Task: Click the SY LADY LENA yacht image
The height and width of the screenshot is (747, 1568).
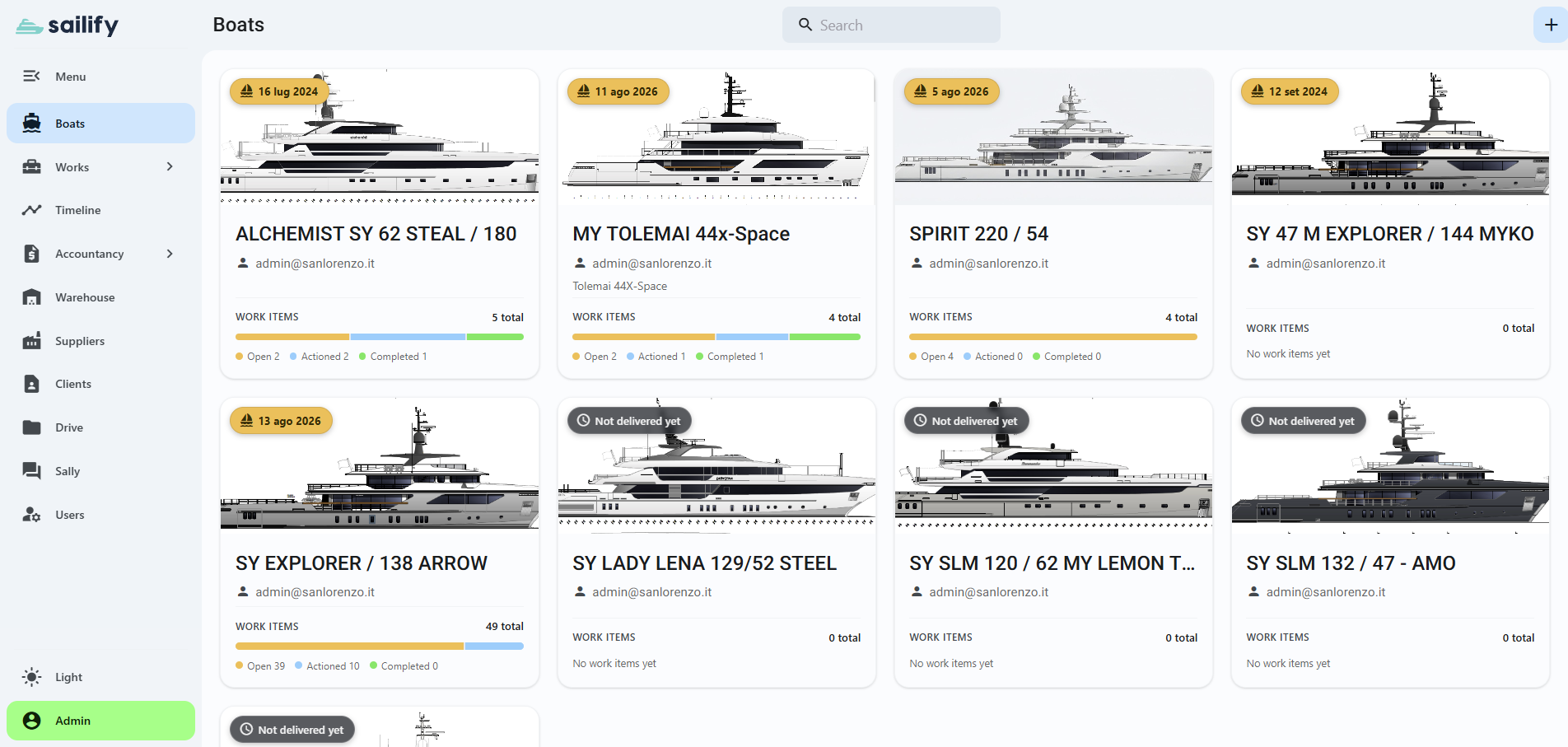Action: pos(716,466)
